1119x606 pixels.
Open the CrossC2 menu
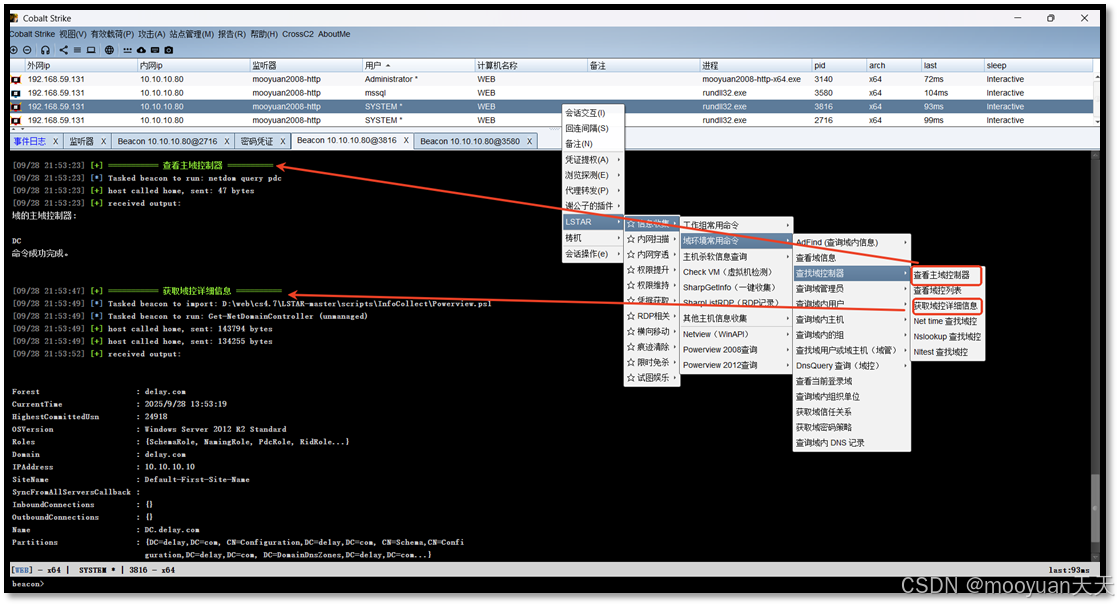pos(298,34)
